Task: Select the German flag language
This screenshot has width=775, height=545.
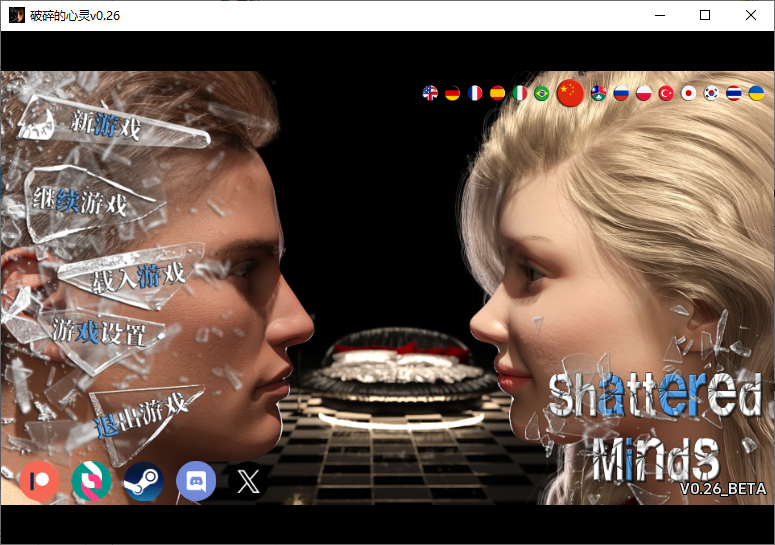Action: point(452,93)
